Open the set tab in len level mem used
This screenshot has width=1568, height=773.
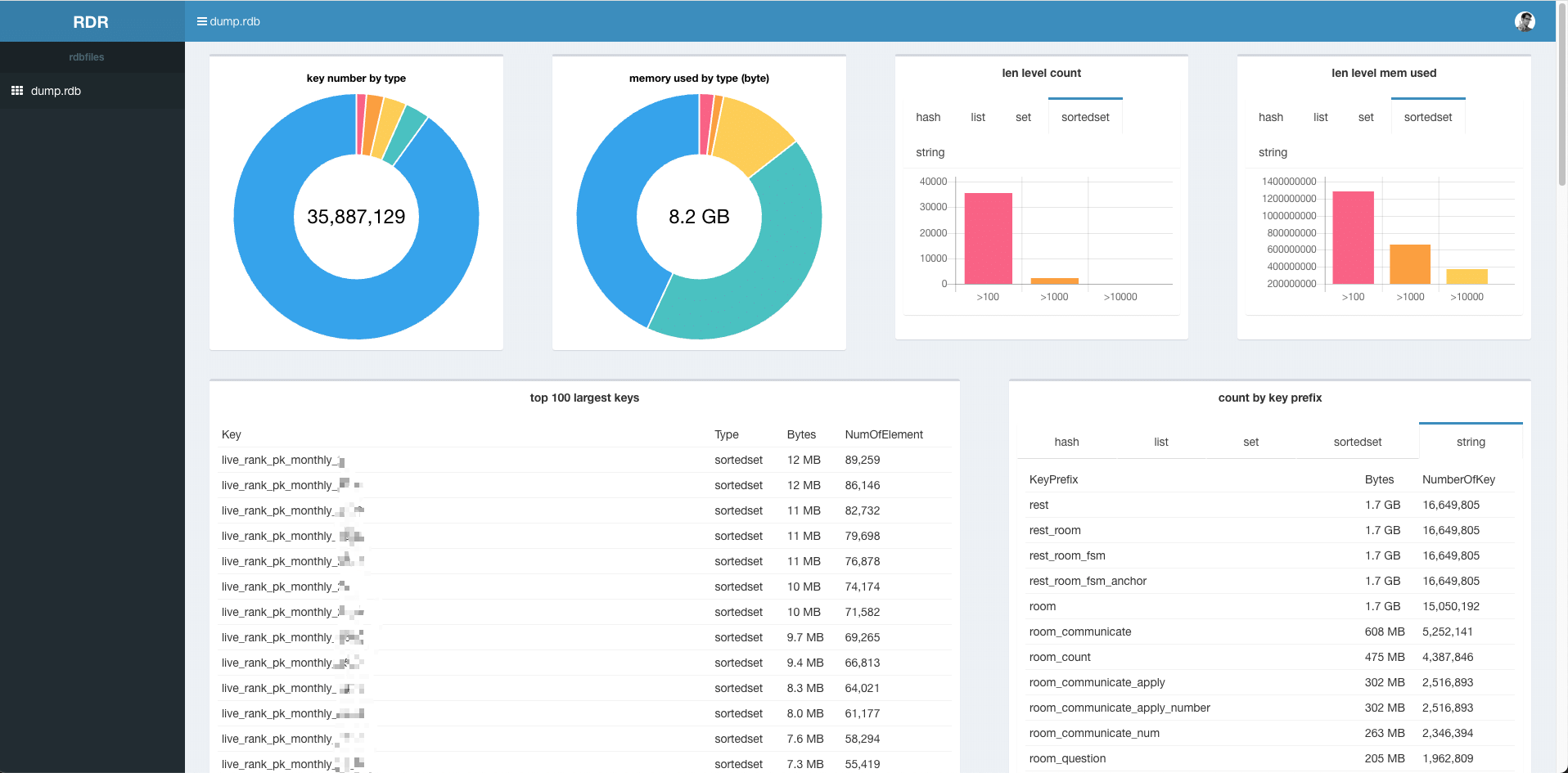click(1366, 117)
